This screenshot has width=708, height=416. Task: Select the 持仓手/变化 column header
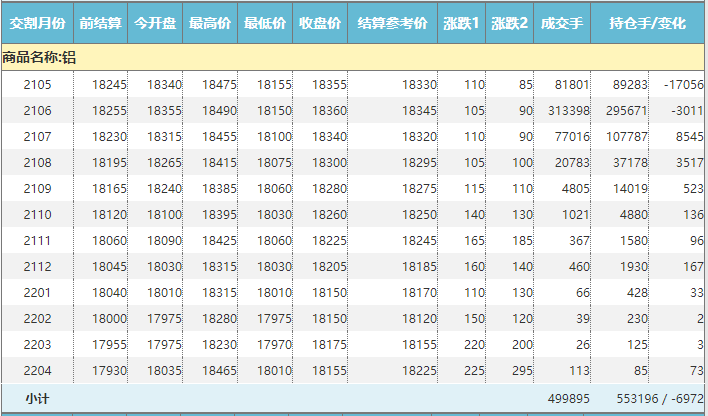tap(647, 22)
